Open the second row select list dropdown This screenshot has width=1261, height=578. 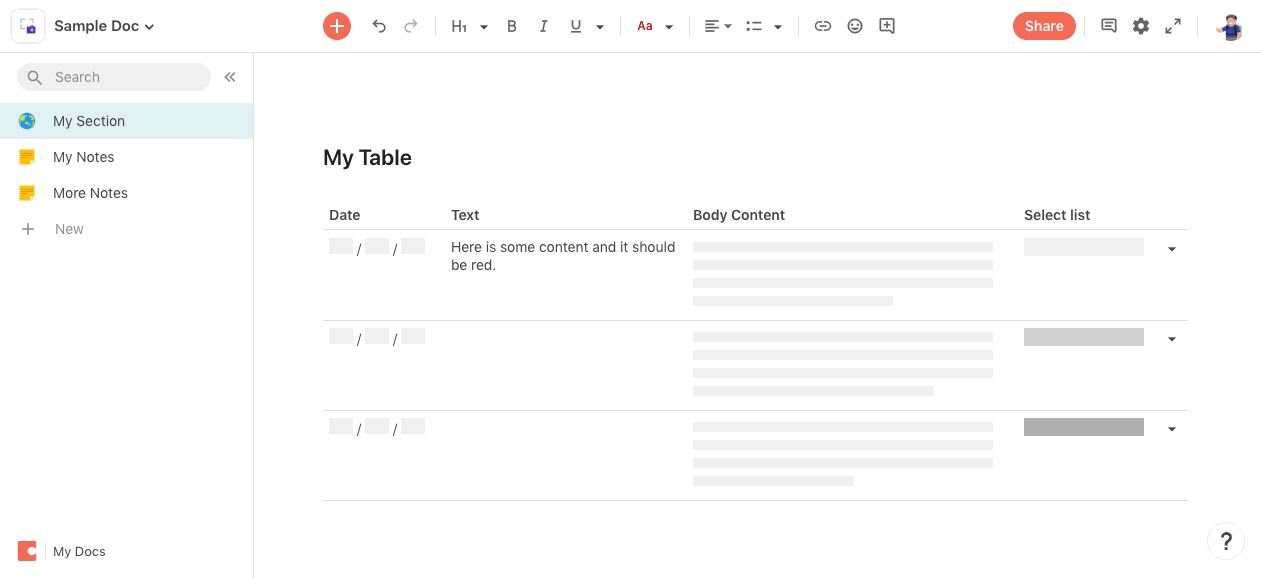(x=1172, y=339)
